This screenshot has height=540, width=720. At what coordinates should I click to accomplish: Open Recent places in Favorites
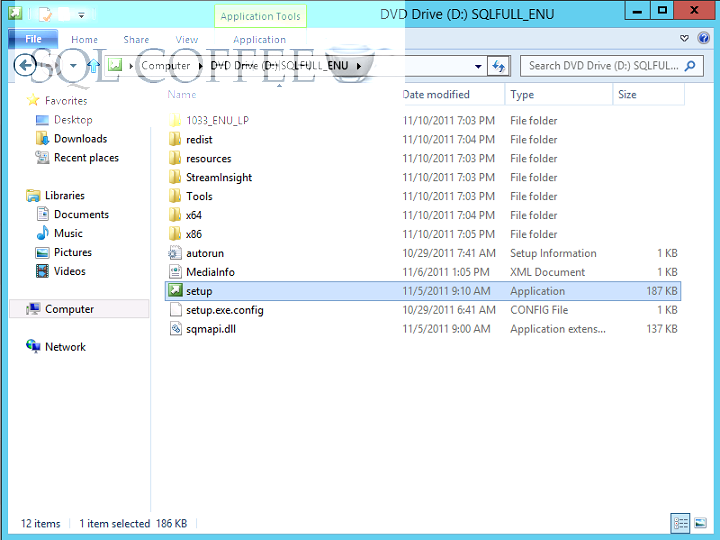(x=86, y=158)
